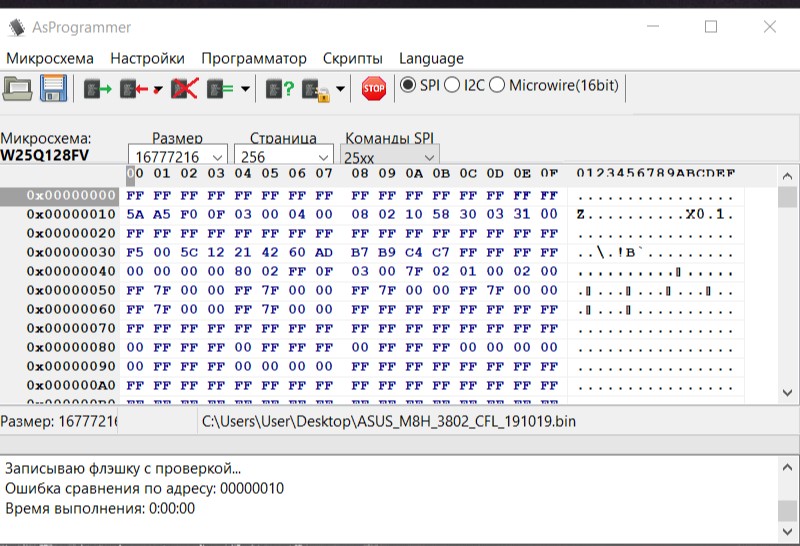The image size is (800, 546).
Task: Click the hex editor vertical scrollbar
Action: [788, 290]
